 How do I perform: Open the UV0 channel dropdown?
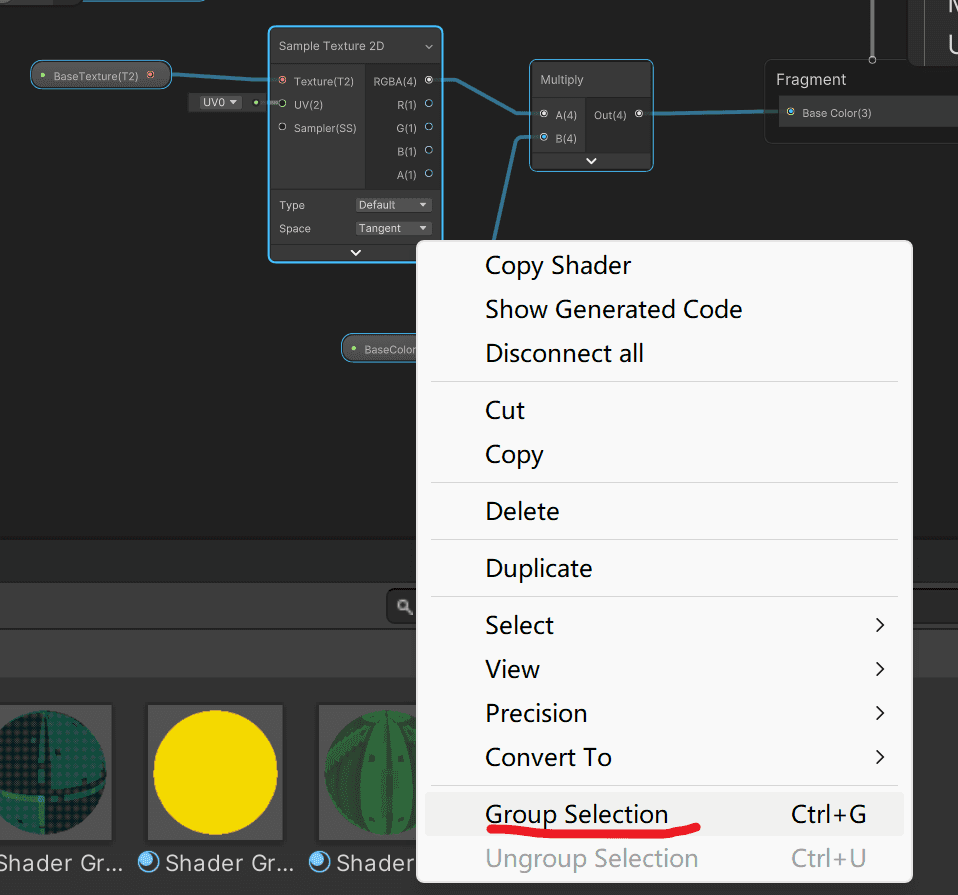coord(220,102)
